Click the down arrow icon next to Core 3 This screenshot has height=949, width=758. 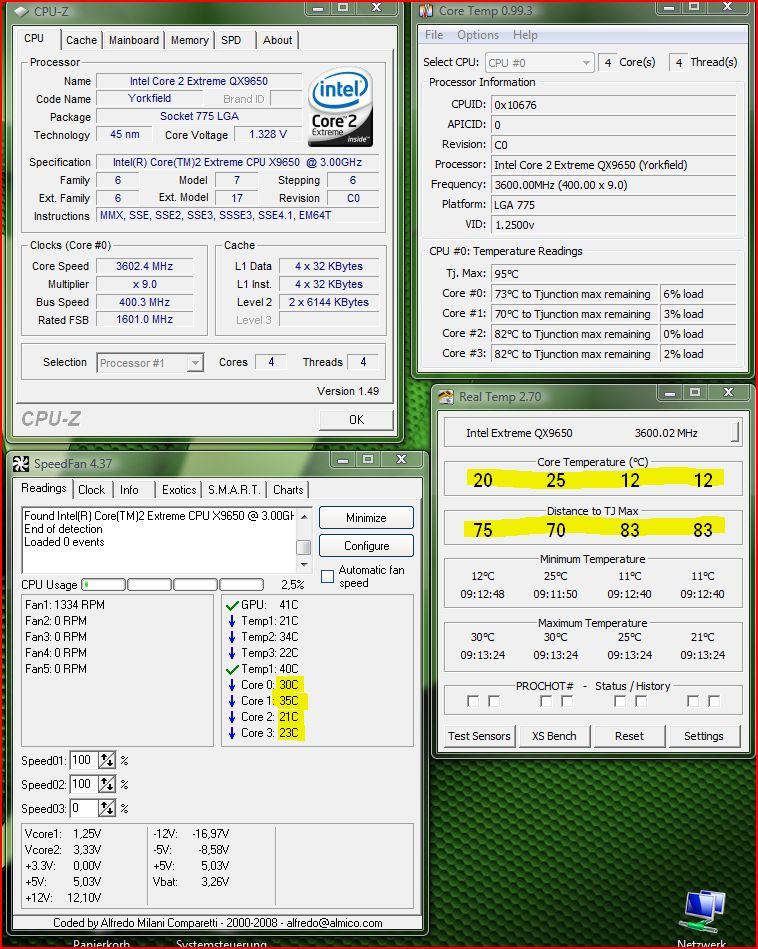coord(232,733)
